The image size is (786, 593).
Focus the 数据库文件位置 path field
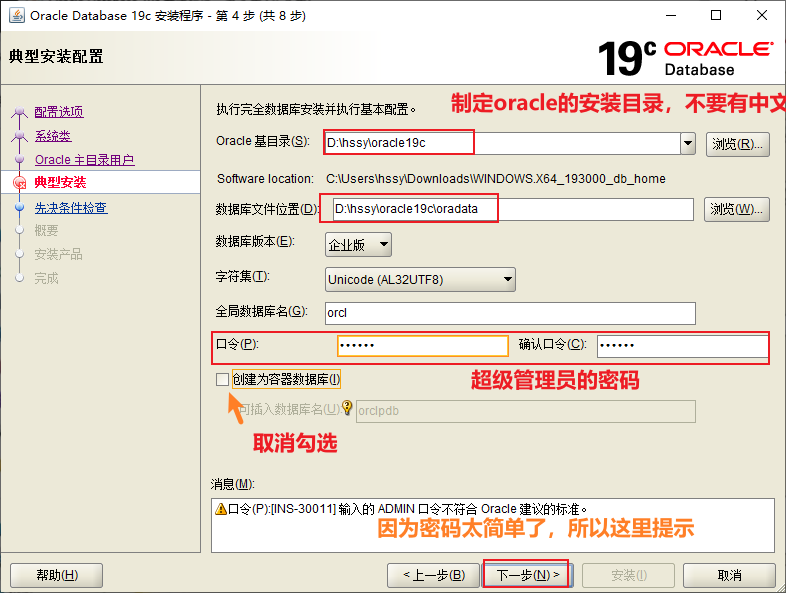click(513, 209)
